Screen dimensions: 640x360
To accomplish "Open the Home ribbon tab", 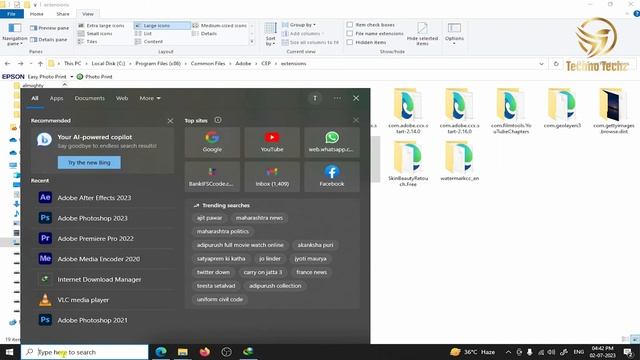I will pos(36,14).
